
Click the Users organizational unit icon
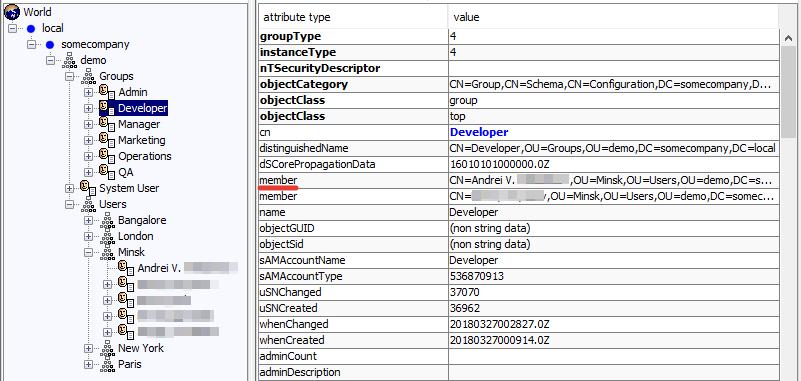click(x=88, y=204)
